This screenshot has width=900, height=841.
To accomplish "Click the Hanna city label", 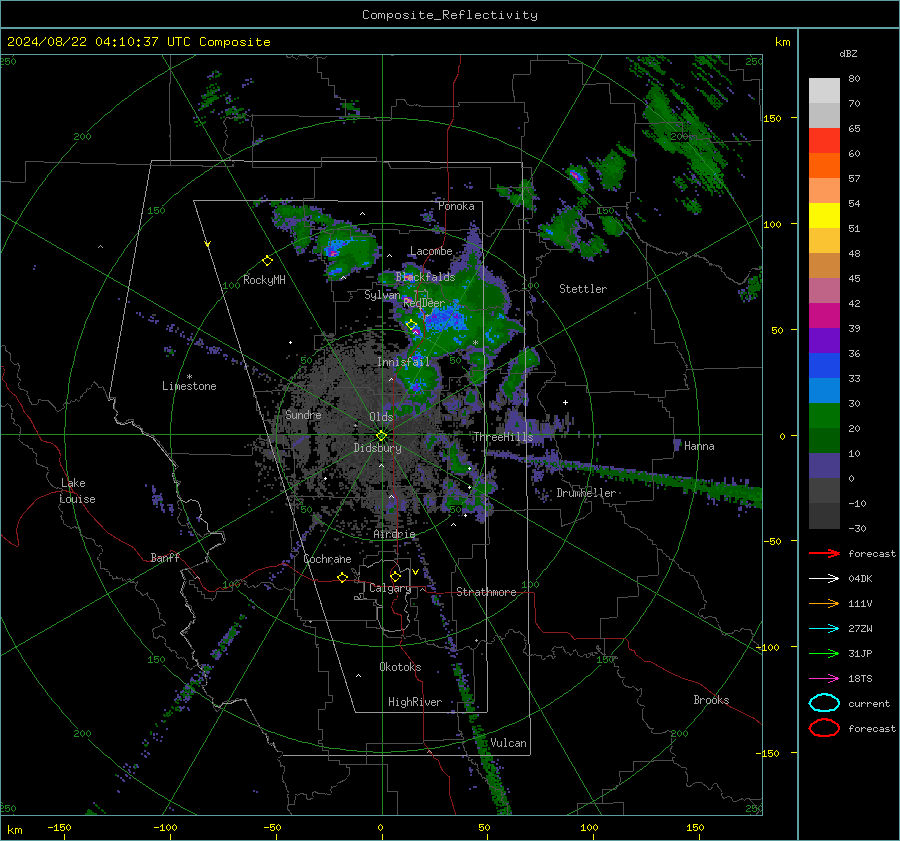I will pos(699,446).
